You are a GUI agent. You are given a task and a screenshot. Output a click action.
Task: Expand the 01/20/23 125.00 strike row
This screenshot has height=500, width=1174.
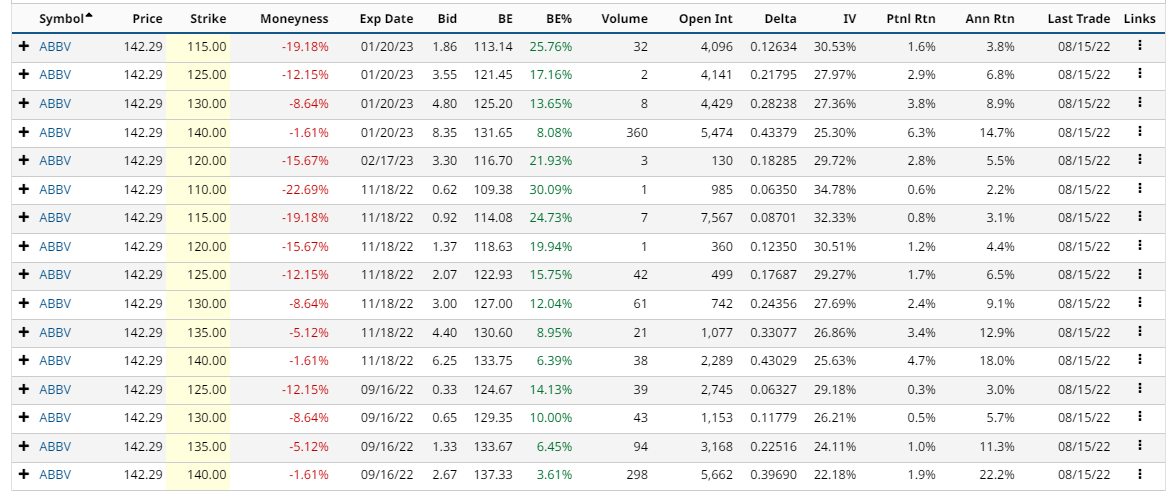23,74
